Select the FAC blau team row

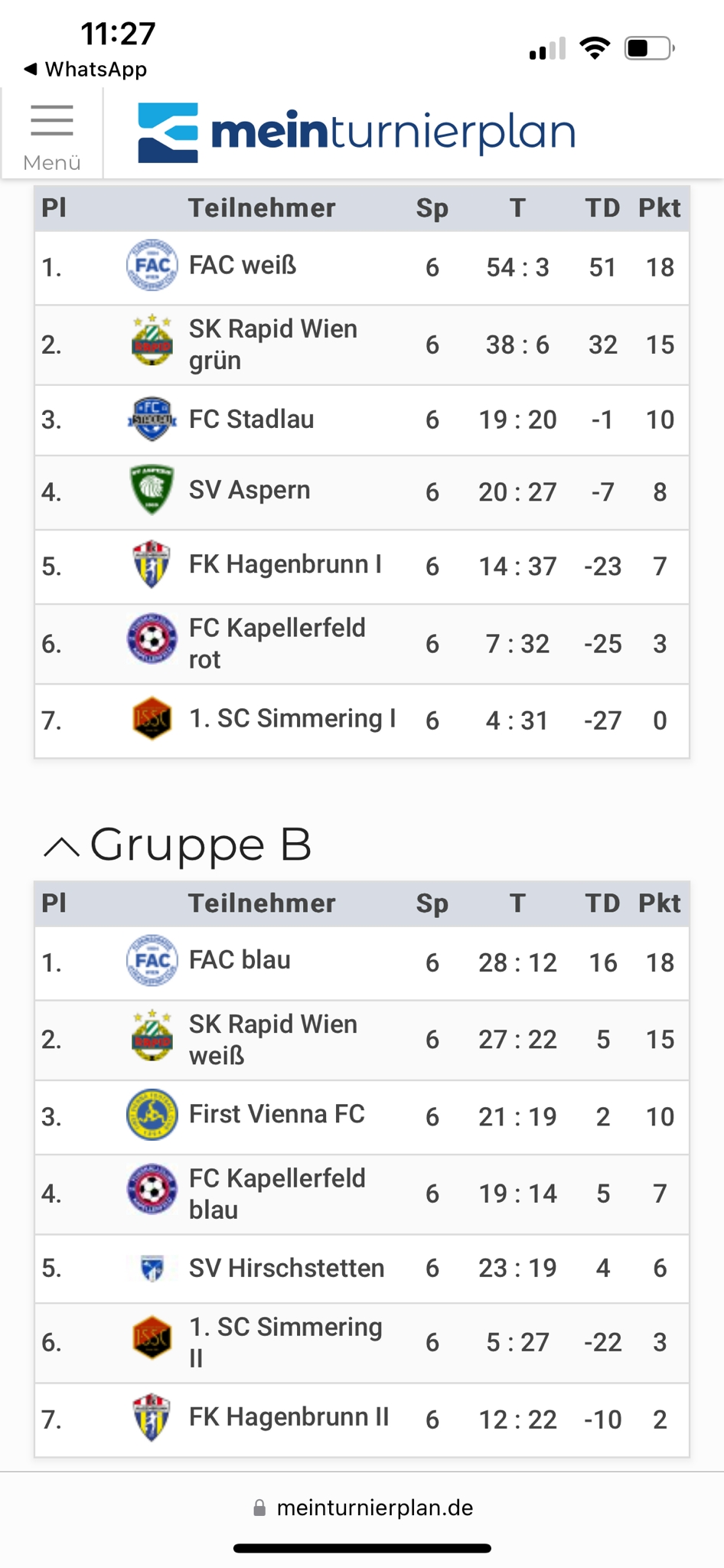pos(362,962)
